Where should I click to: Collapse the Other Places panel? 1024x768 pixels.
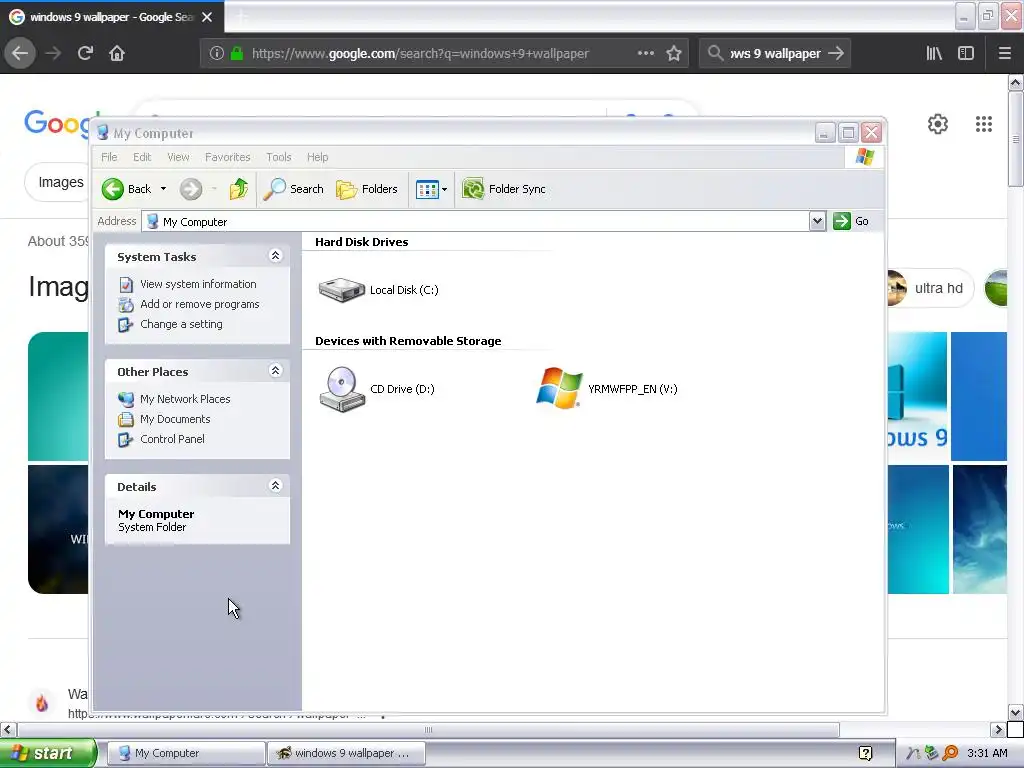click(x=276, y=371)
